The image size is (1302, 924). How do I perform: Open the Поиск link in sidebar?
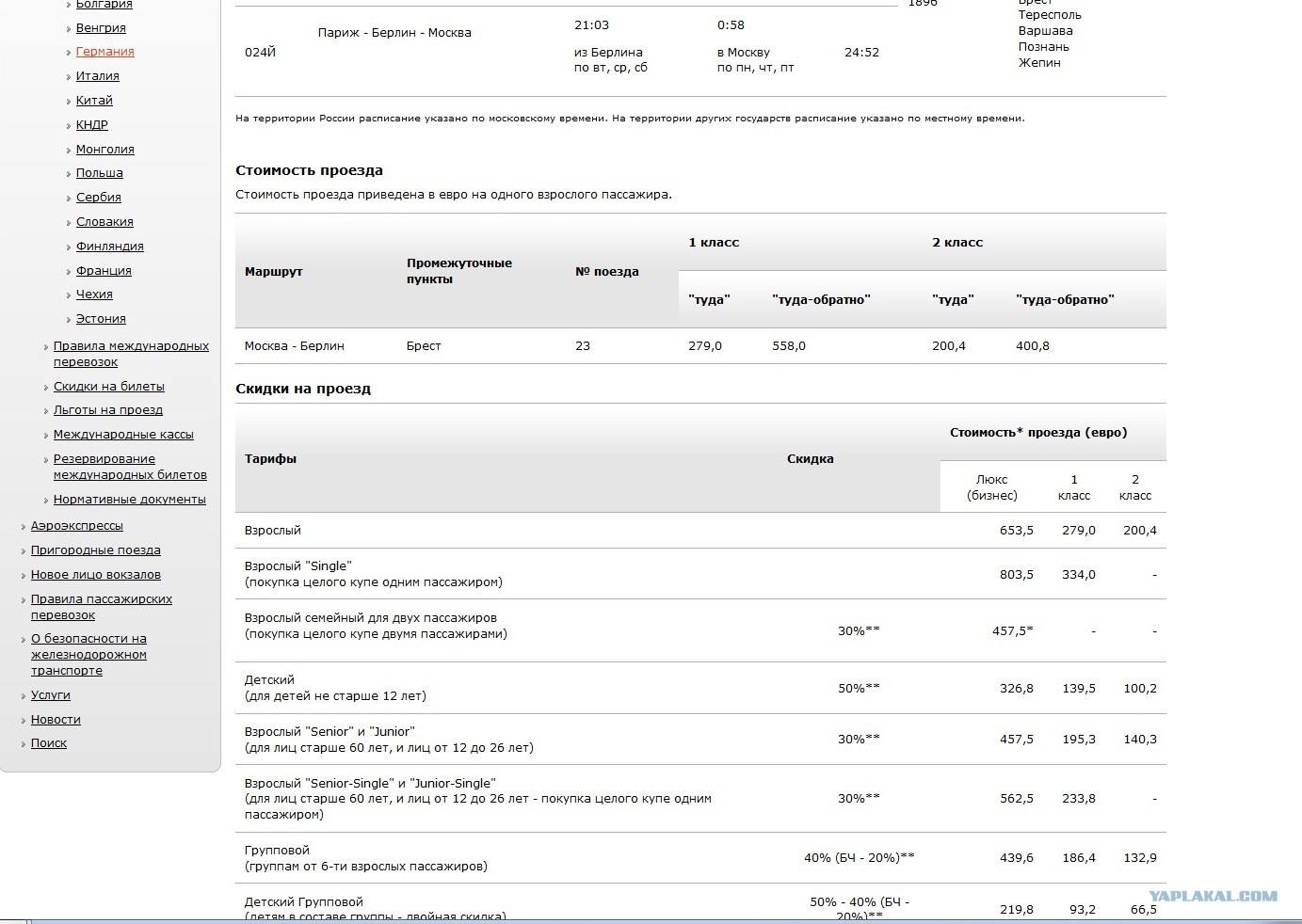(x=49, y=743)
